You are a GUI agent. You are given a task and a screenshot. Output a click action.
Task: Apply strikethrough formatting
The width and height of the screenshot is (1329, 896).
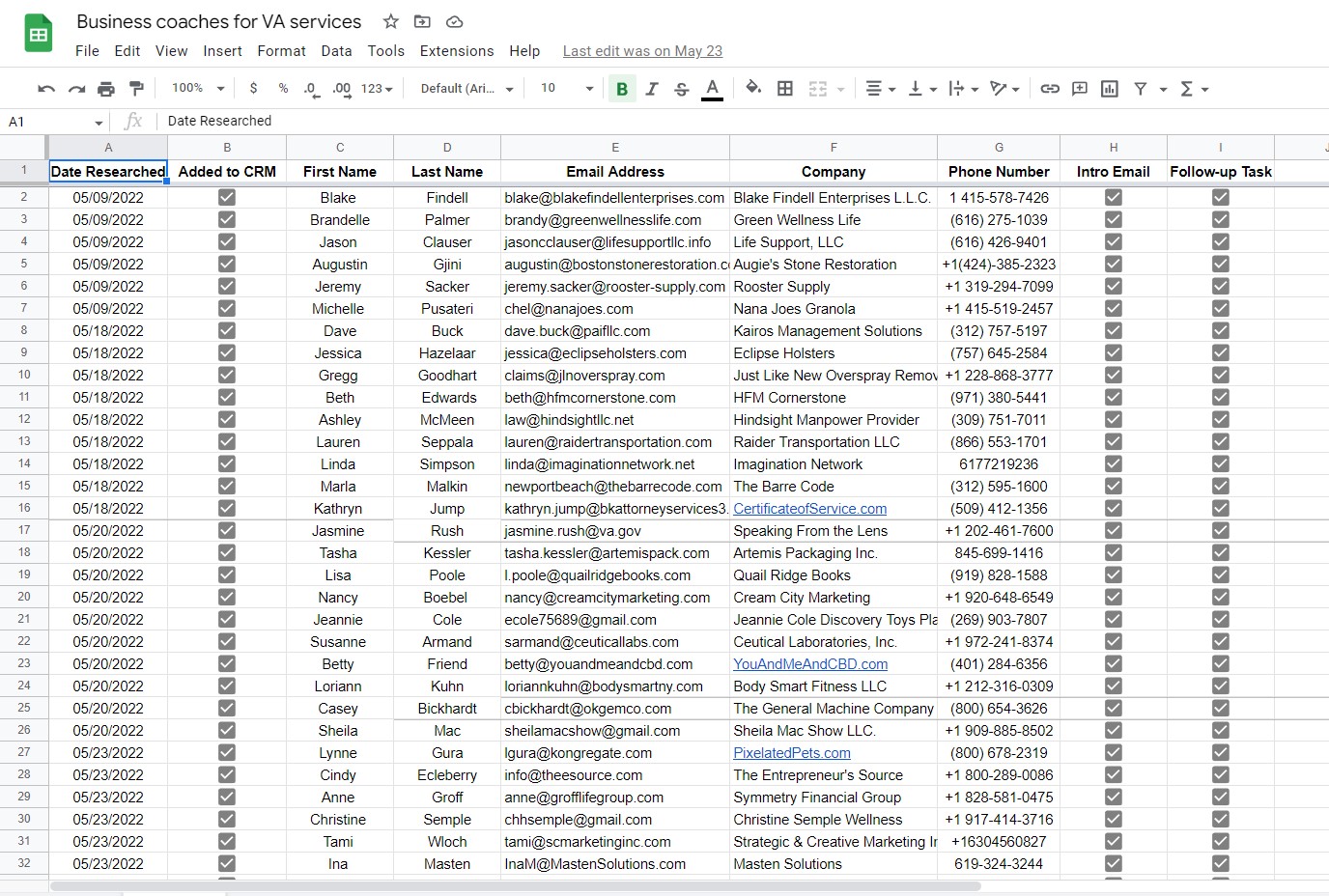[682, 89]
